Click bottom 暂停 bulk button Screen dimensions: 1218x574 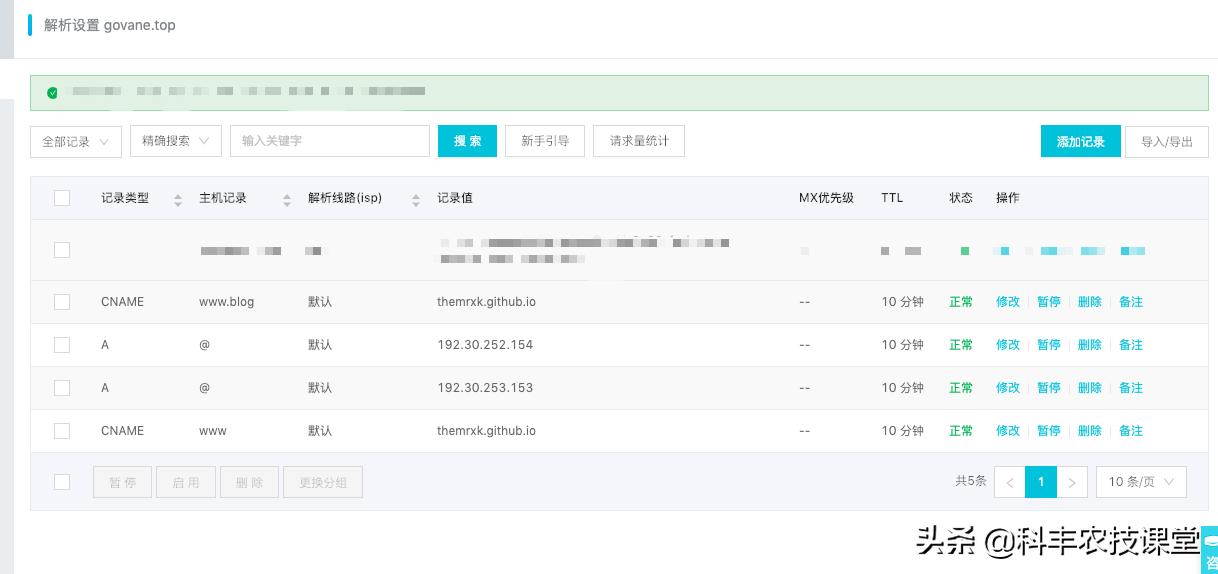(123, 482)
